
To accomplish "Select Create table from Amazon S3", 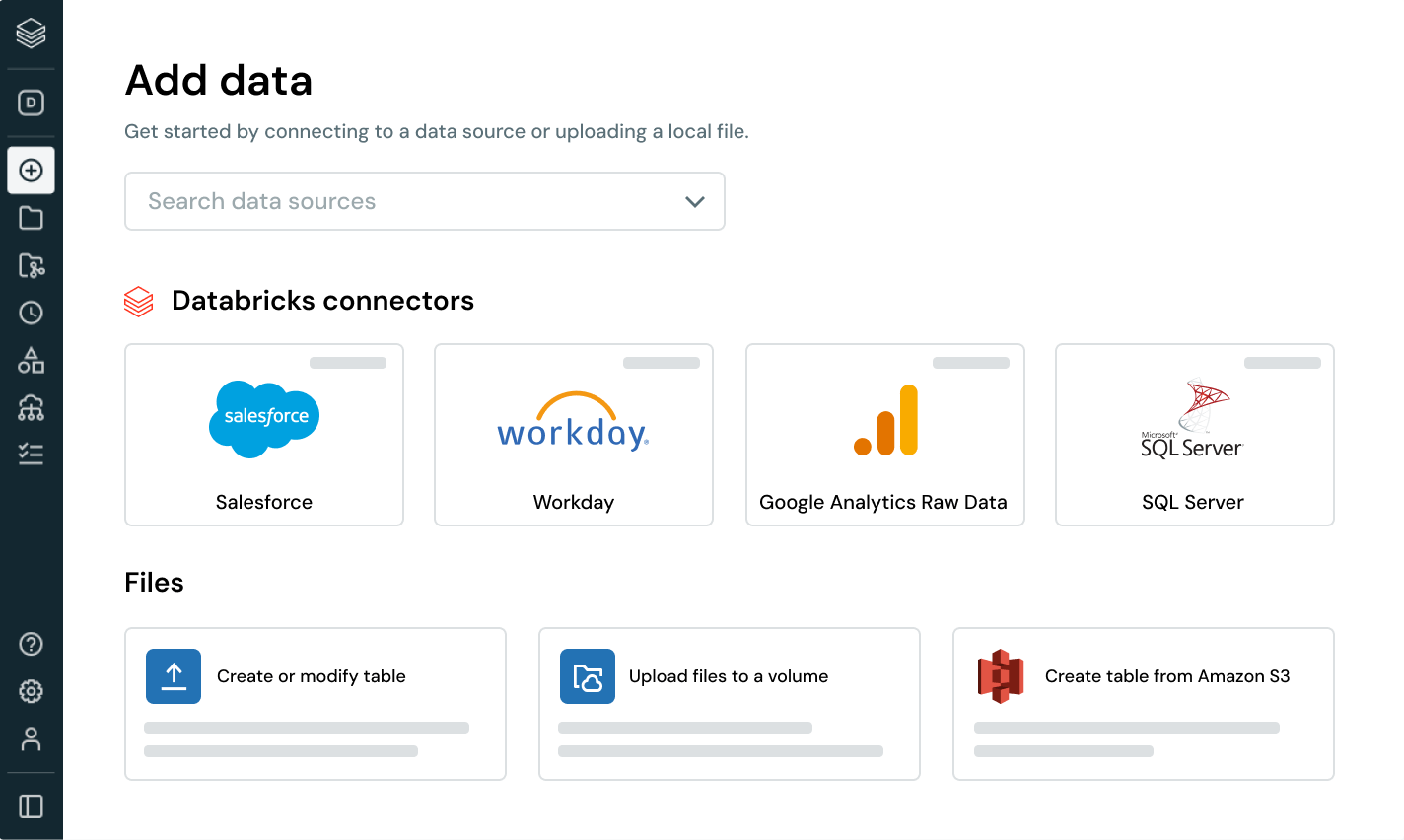I will (x=1143, y=703).
